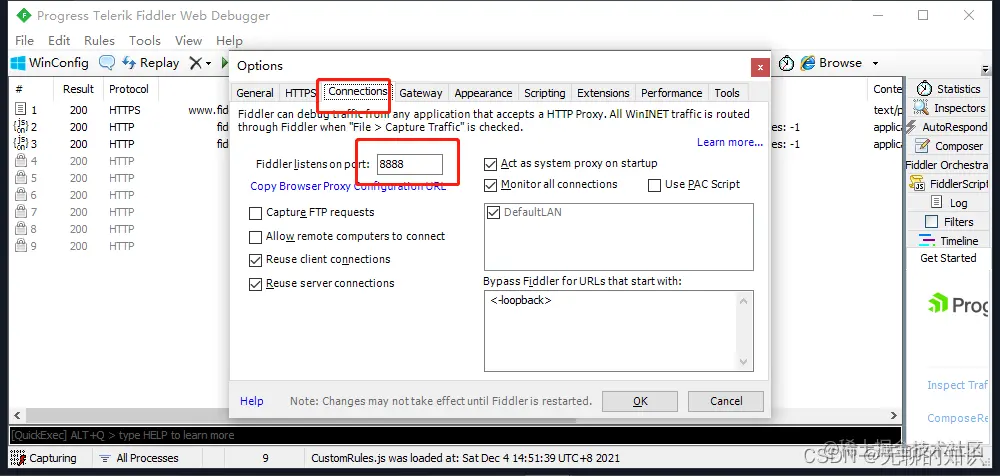Switch to the Tools options tab
Image resolution: width=1000 pixels, height=476 pixels.
coord(726,93)
